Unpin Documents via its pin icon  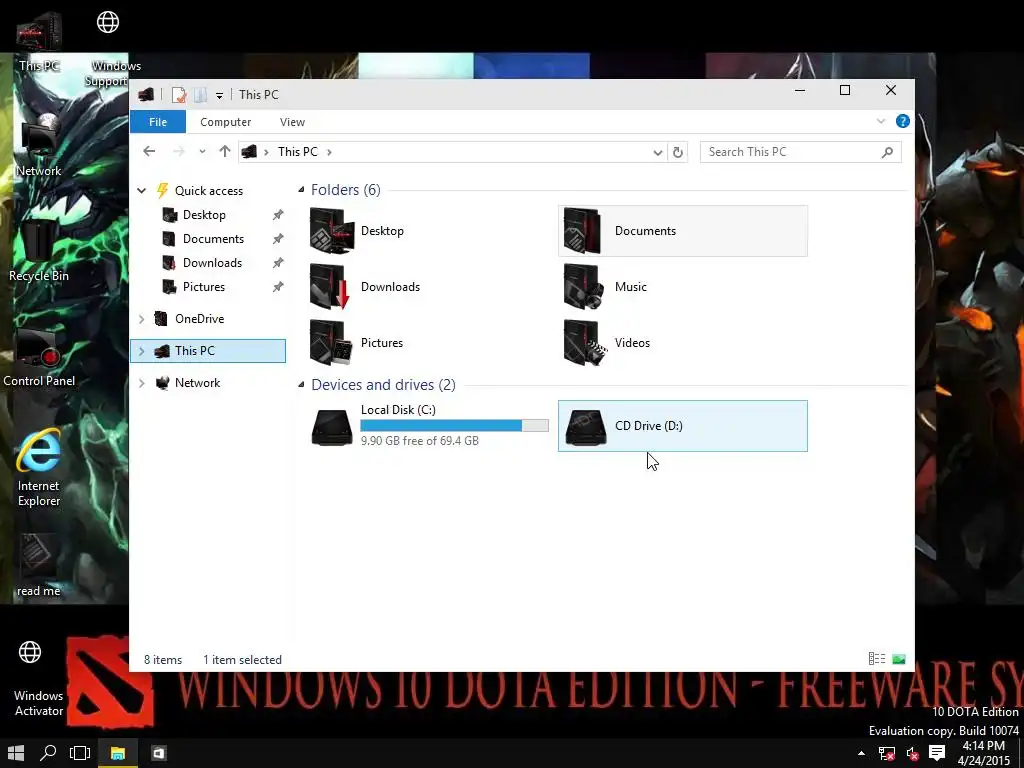click(278, 239)
